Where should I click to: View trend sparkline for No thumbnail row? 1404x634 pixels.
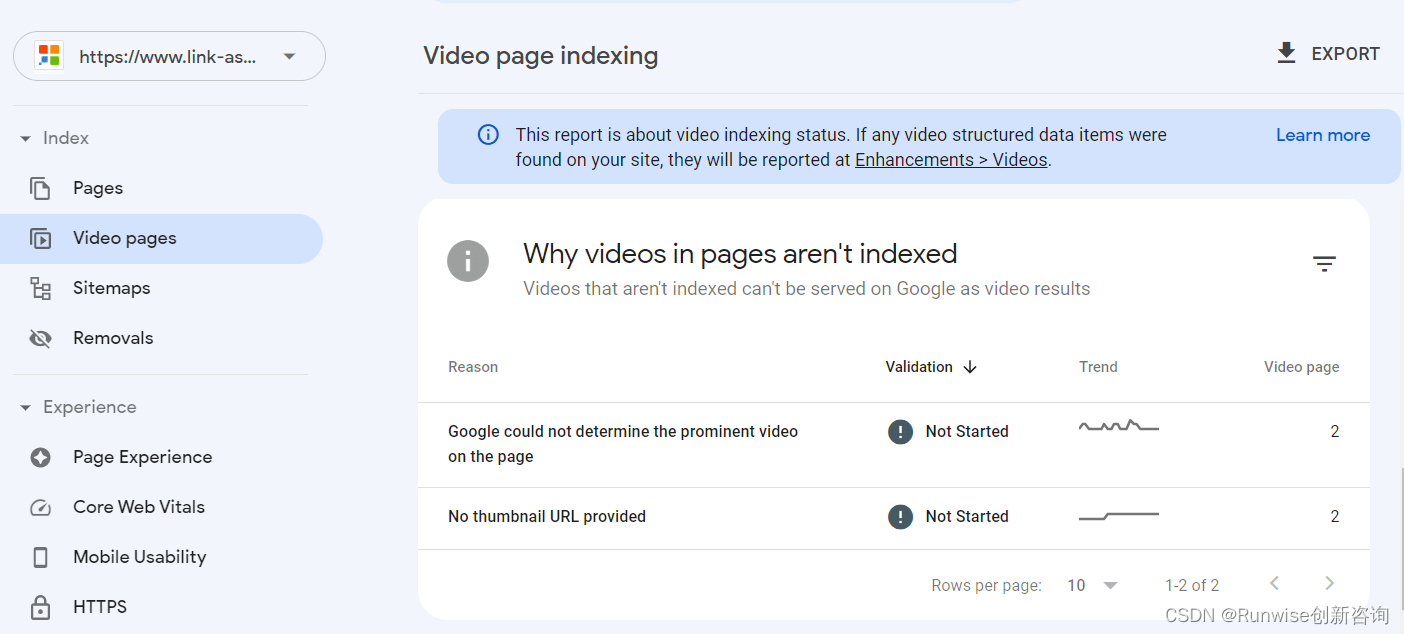pyautogui.click(x=1118, y=516)
